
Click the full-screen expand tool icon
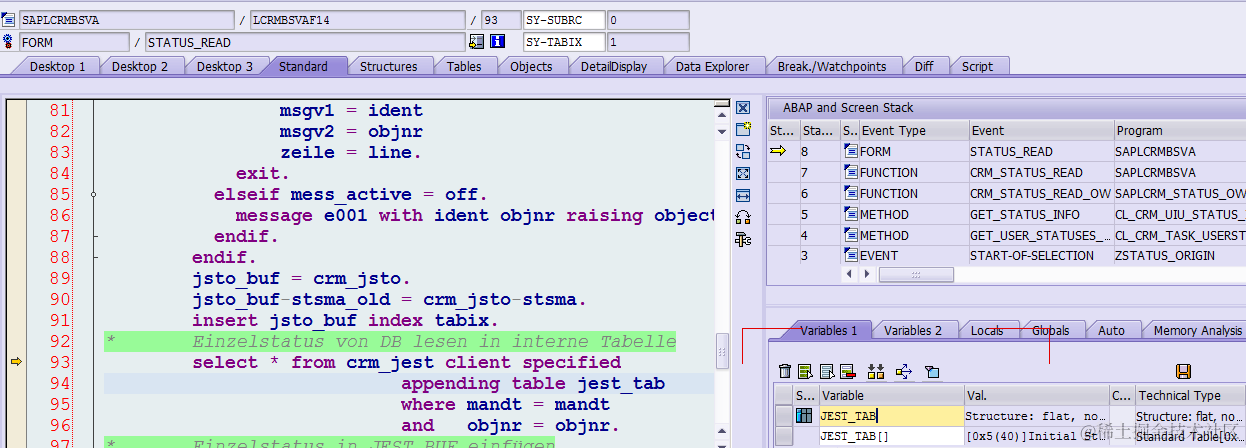(743, 173)
